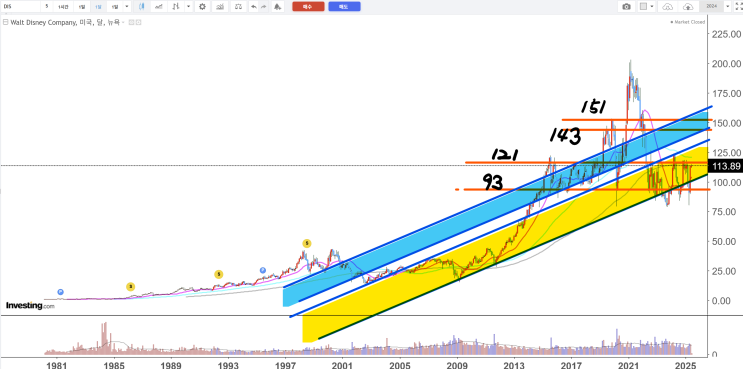Select the bar chart style icon

coord(176,7)
